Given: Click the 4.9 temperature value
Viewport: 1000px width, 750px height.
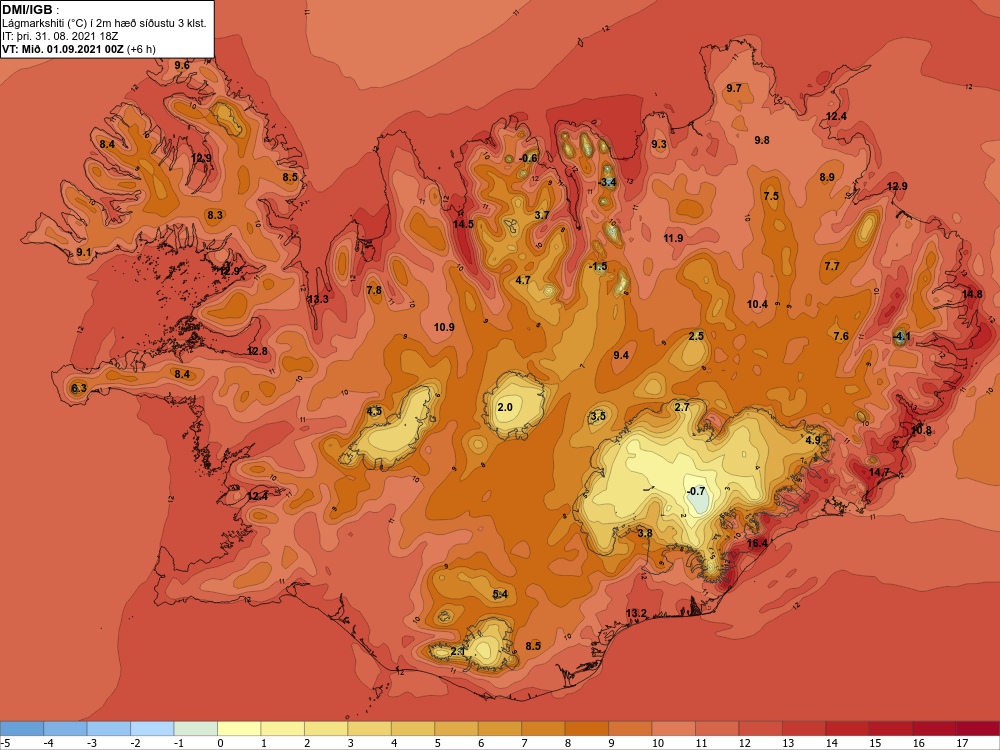Looking at the screenshot, I should [813, 440].
